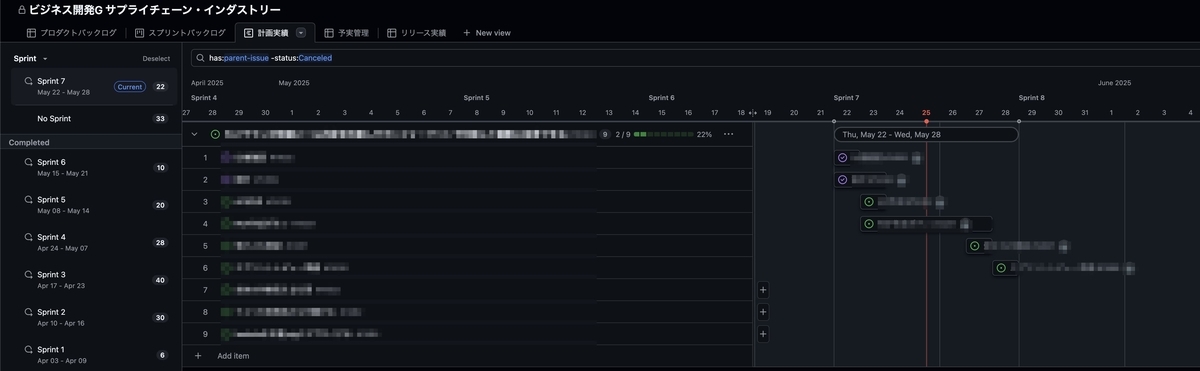The height and width of the screenshot is (371, 1200).
Task: Select row number 1 in table
Action: [205, 158]
